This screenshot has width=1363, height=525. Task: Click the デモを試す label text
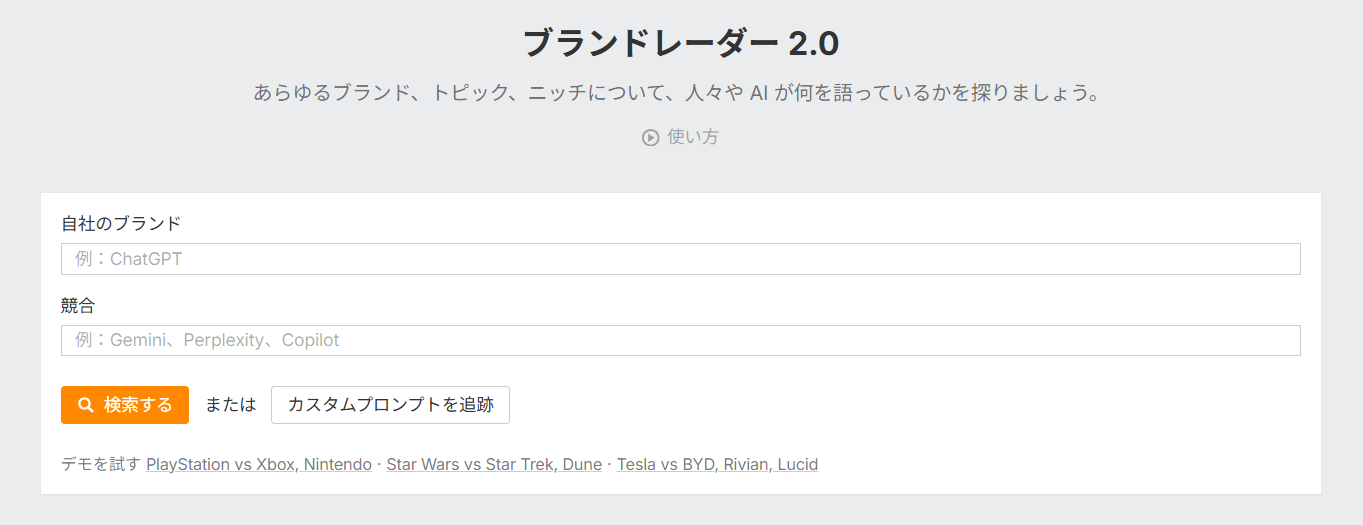(x=101, y=464)
